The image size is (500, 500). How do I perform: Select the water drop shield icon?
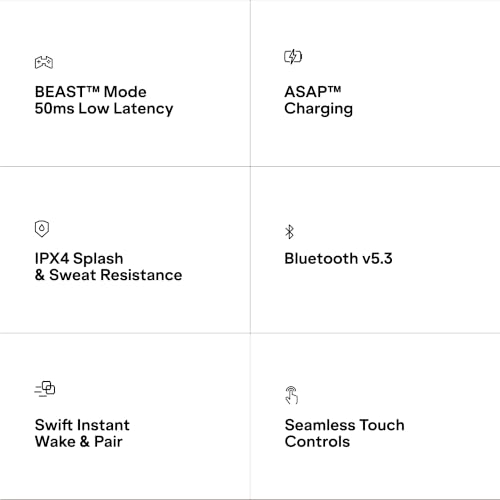pyautogui.click(x=42, y=229)
